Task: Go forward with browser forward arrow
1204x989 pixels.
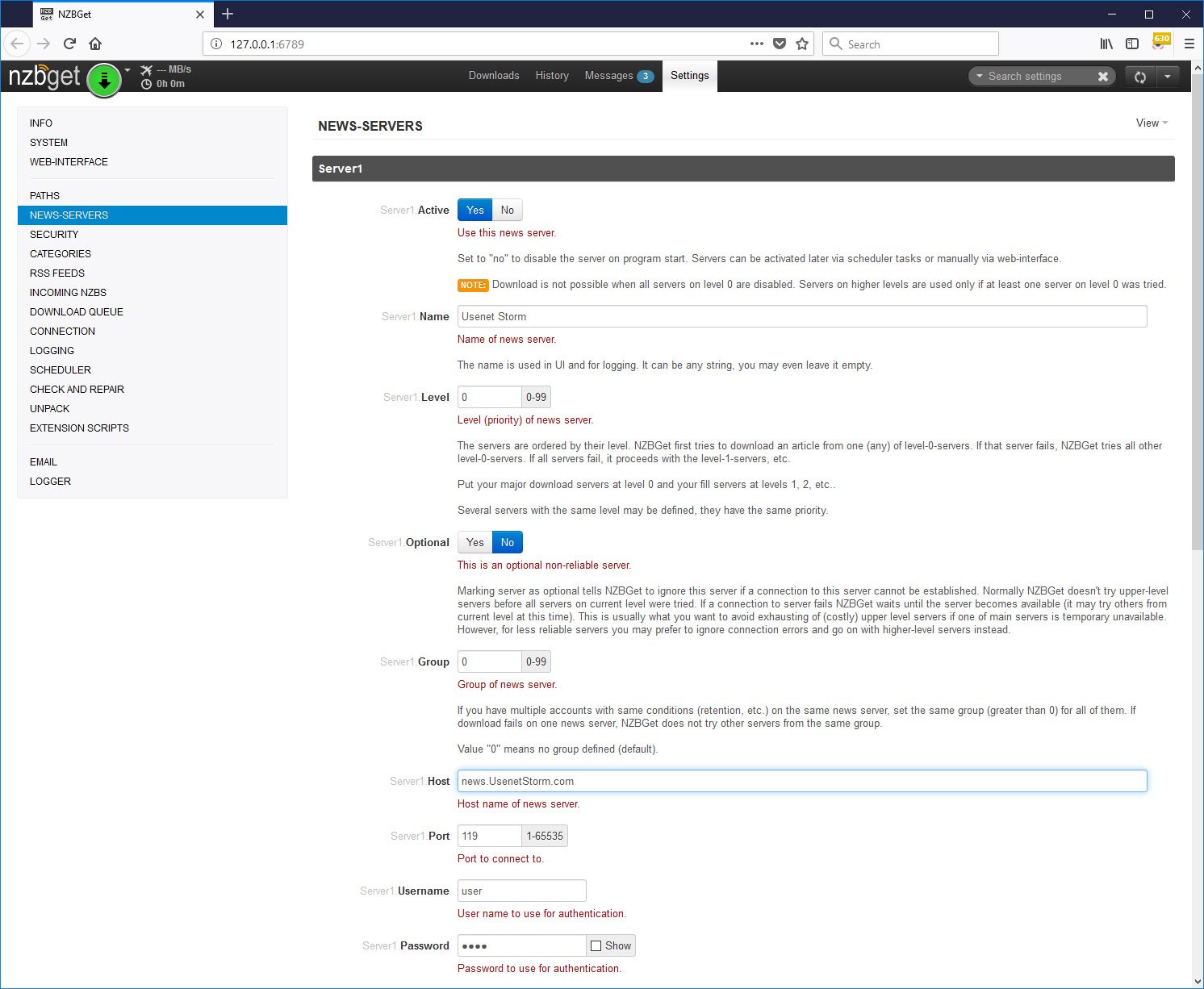Action: (x=44, y=44)
